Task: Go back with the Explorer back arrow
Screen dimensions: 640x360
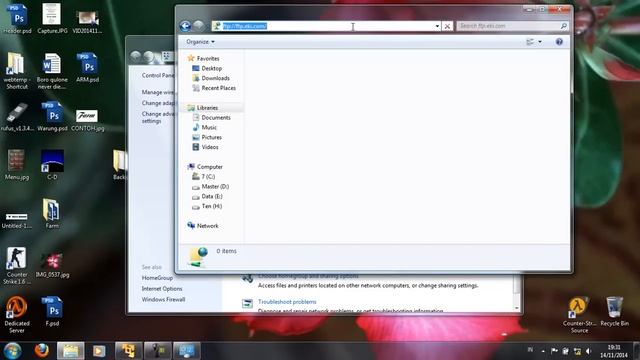Action: click(185, 26)
